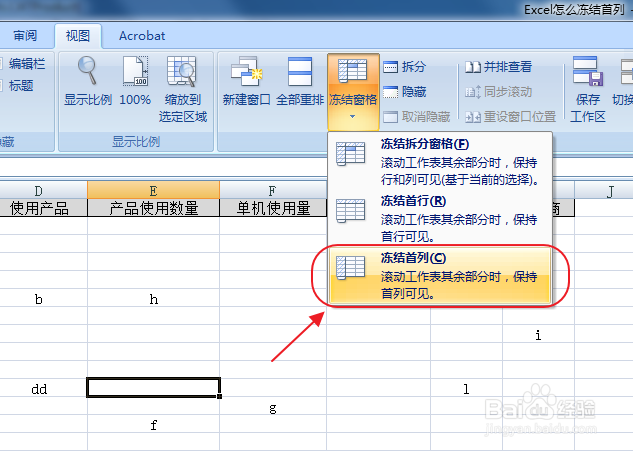This screenshot has height=451, width=633.
Task: Click the 拆分 split icon
Action: coord(390,67)
